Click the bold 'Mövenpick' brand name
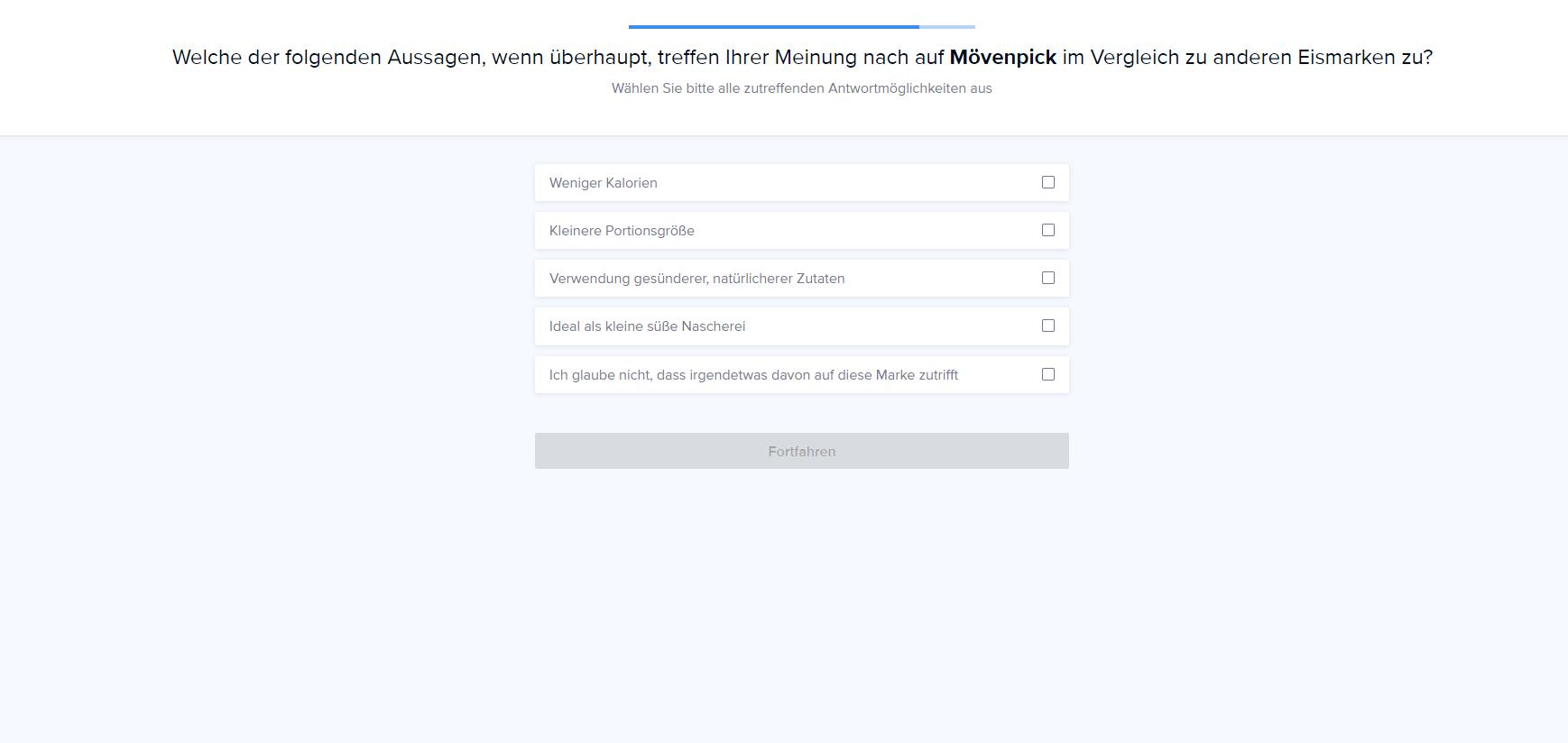The height and width of the screenshot is (743, 1568). pos(1002,57)
